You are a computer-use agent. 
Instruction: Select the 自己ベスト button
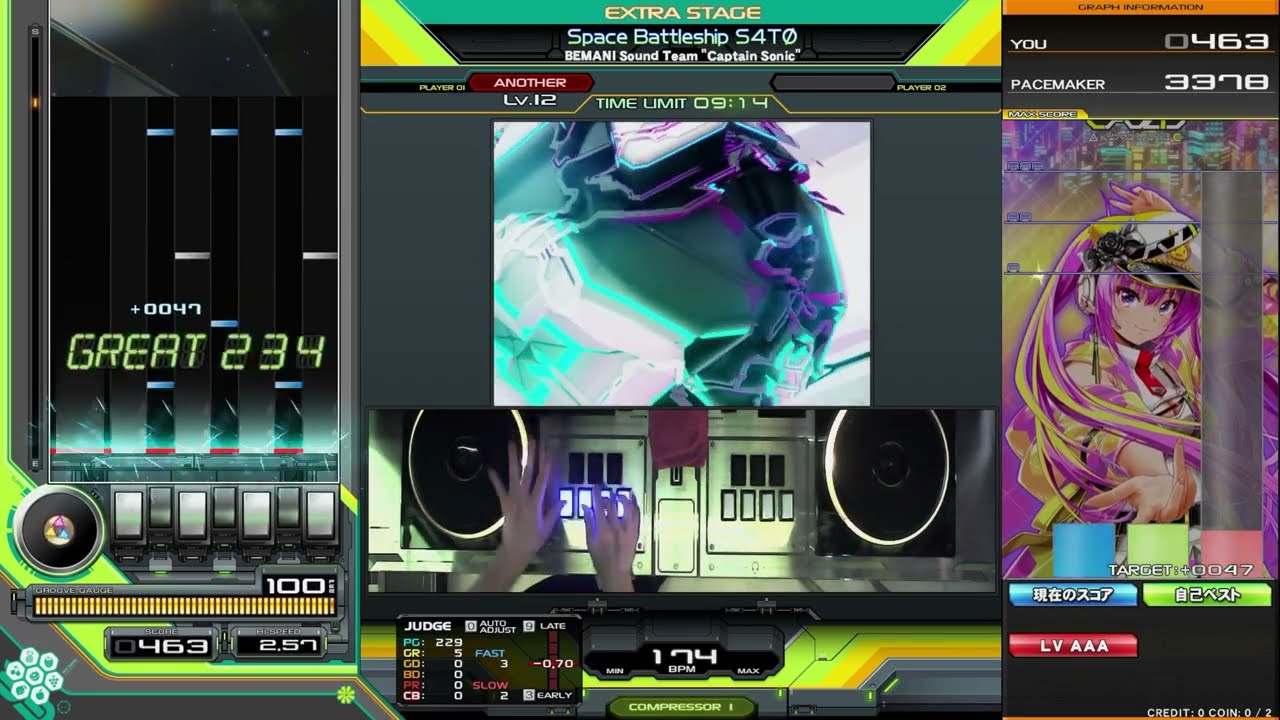tap(1207, 595)
